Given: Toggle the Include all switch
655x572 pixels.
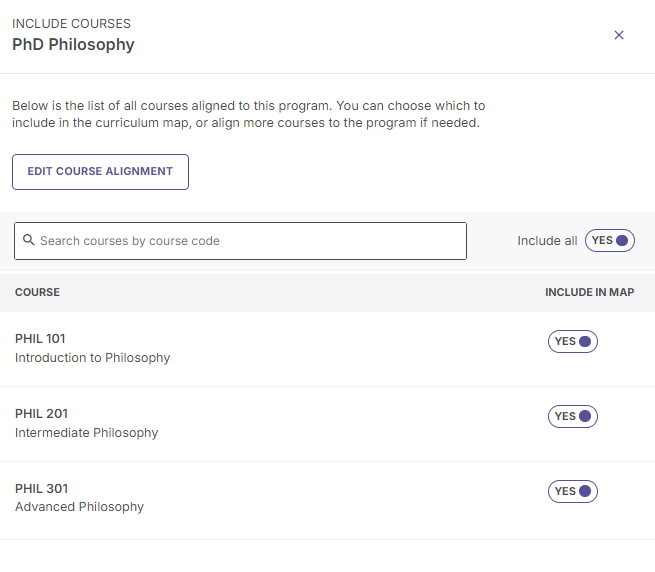Looking at the screenshot, I should 609,240.
